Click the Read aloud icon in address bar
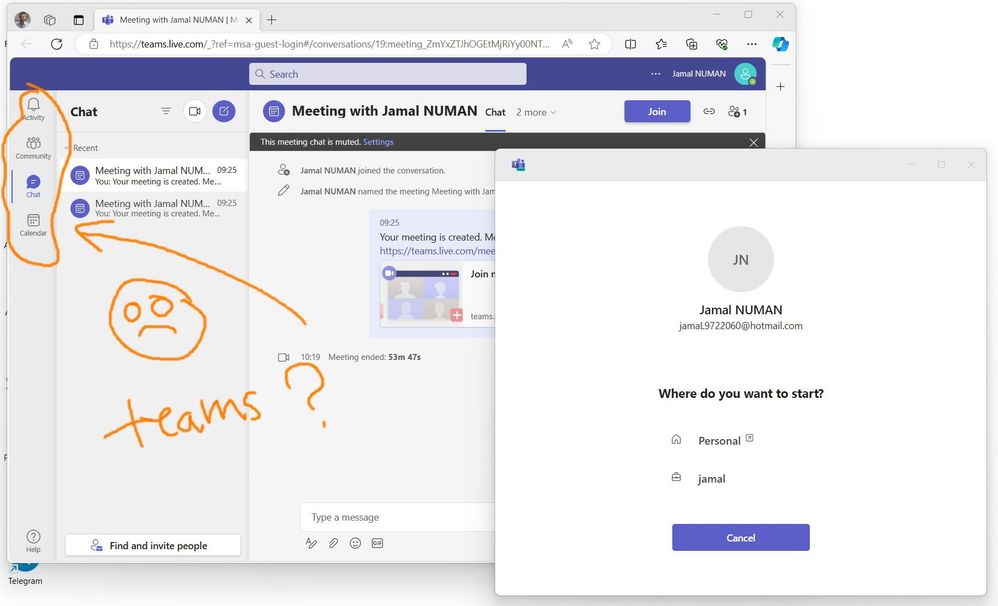This screenshot has height=606, width=998. tap(567, 44)
